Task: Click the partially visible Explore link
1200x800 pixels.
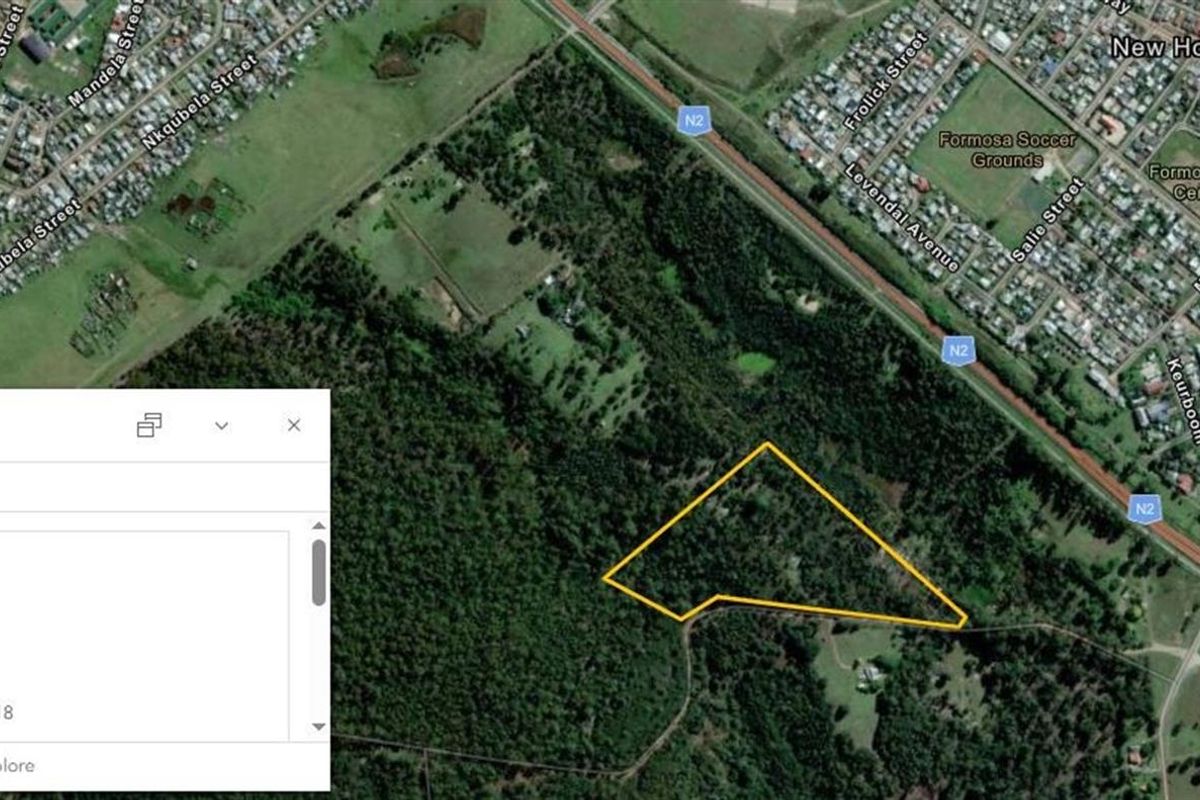Action: [x=17, y=766]
